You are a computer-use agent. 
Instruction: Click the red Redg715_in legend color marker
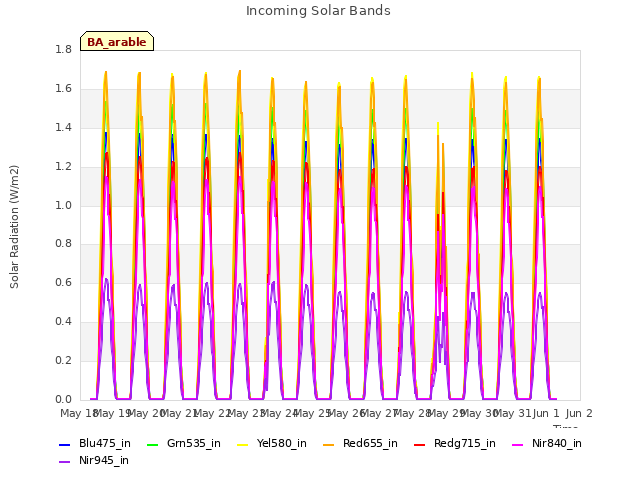tap(420, 444)
